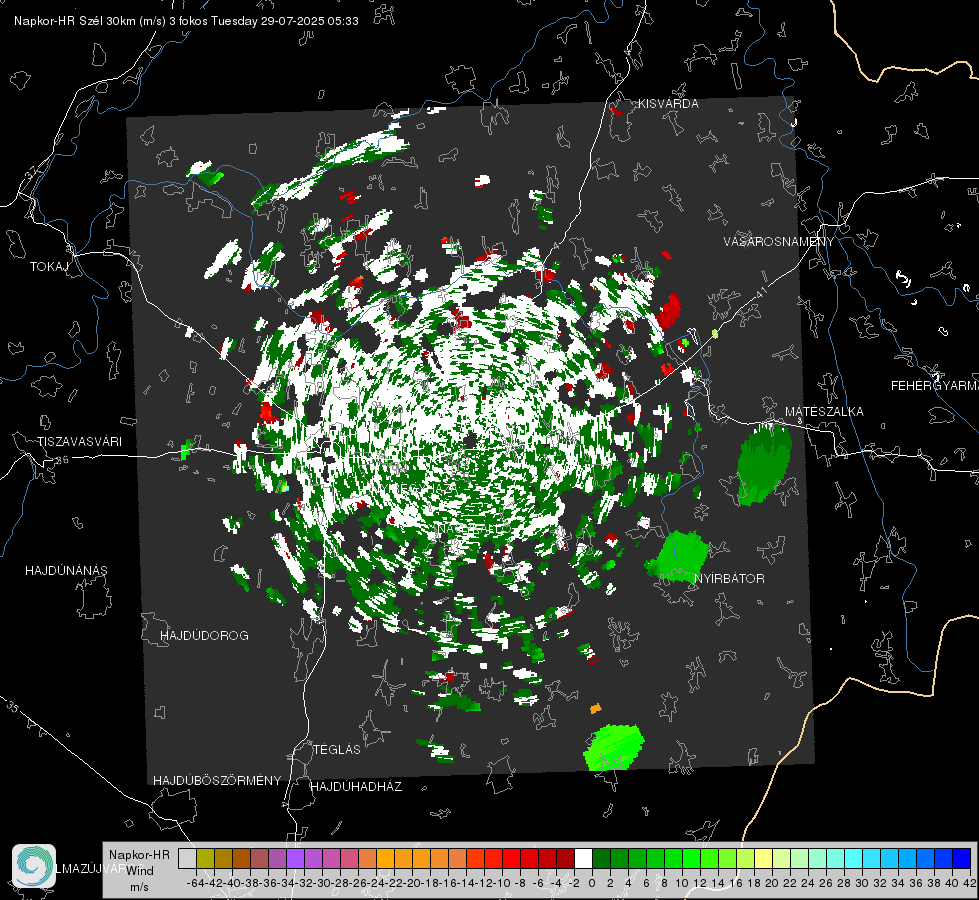
Task: Click the swirl logo icon bottom-left
Action: (x=34, y=866)
